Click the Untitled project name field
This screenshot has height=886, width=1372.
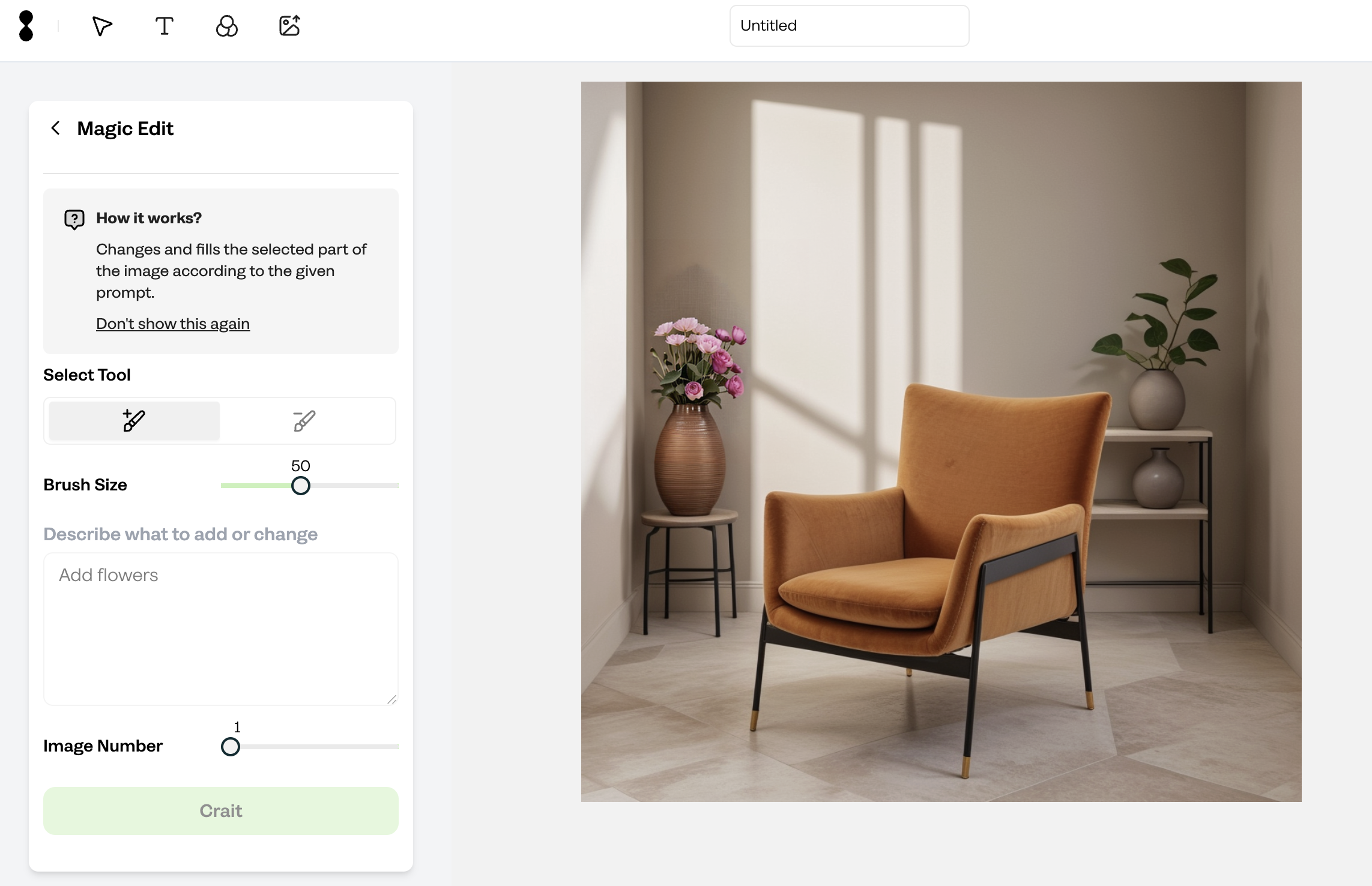point(849,26)
